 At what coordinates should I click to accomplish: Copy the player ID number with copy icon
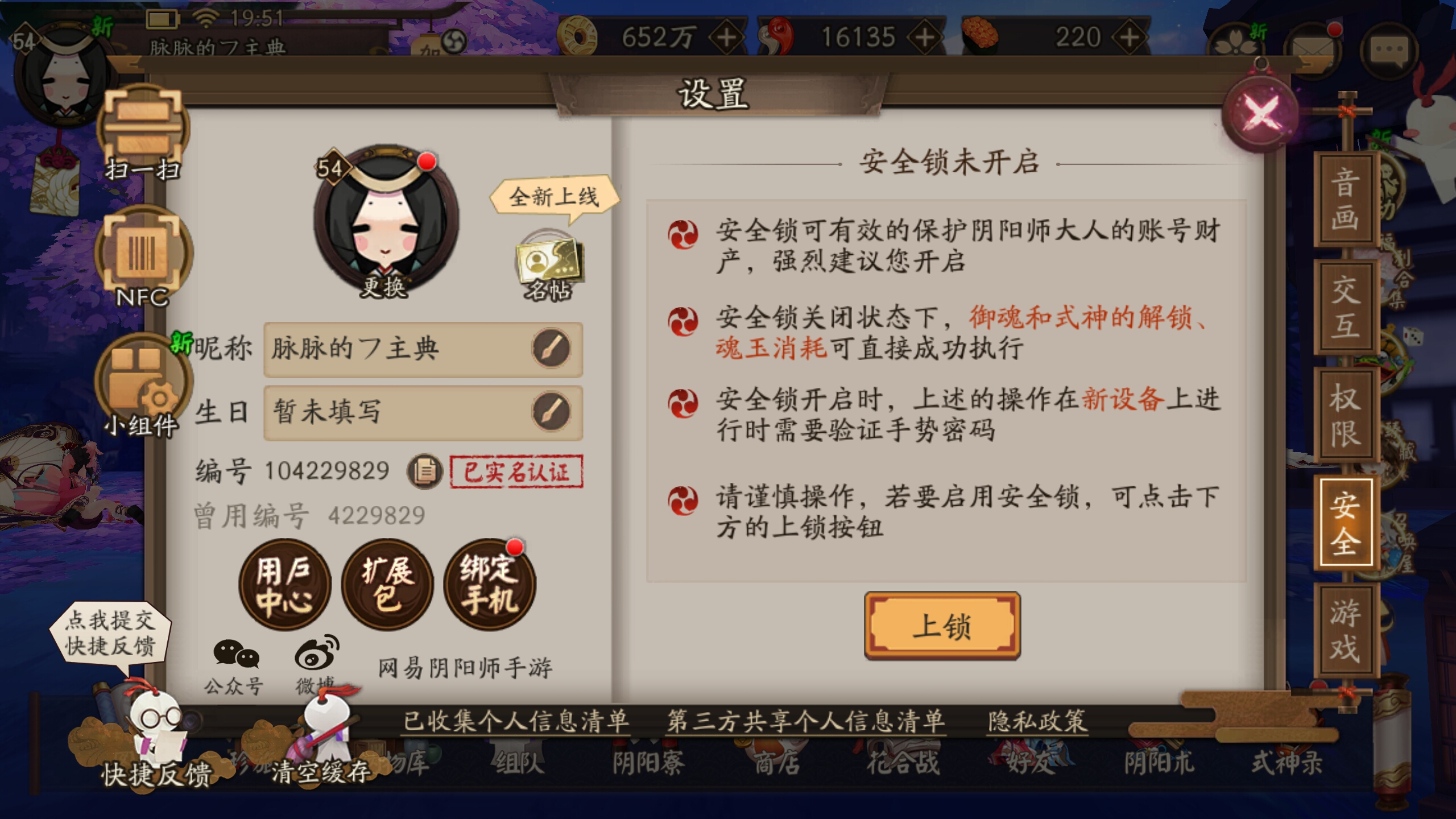click(425, 471)
